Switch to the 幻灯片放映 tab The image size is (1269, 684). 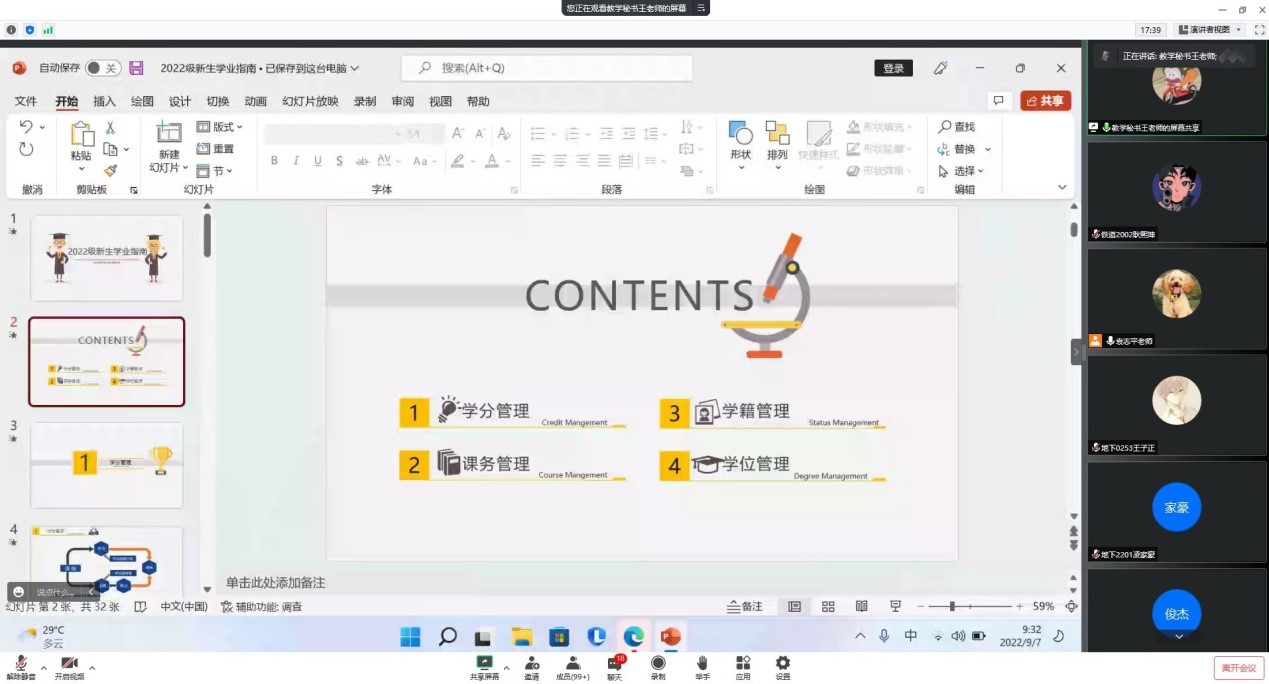(x=310, y=101)
